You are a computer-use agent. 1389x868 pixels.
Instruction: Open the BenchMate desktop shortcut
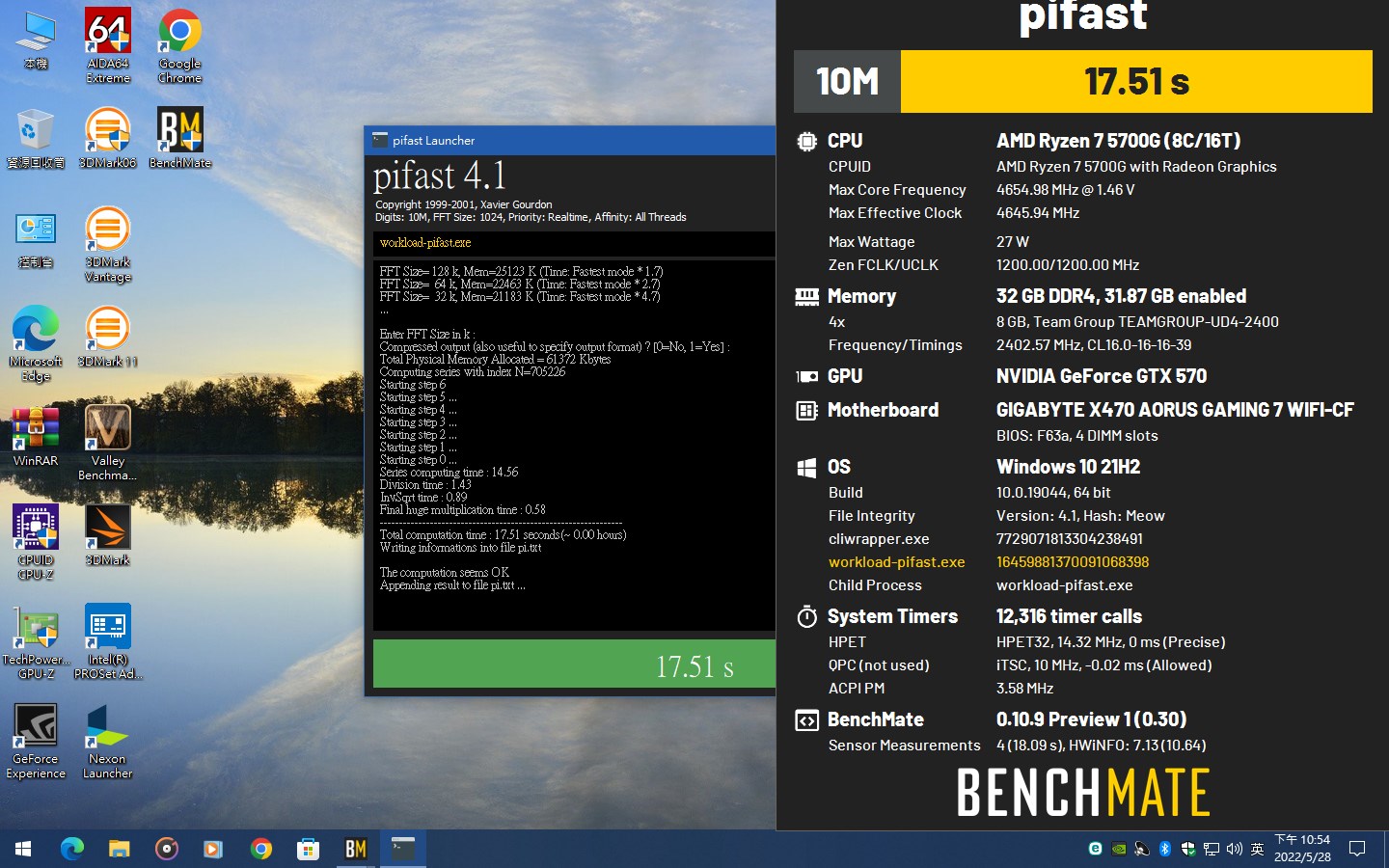pyautogui.click(x=180, y=138)
